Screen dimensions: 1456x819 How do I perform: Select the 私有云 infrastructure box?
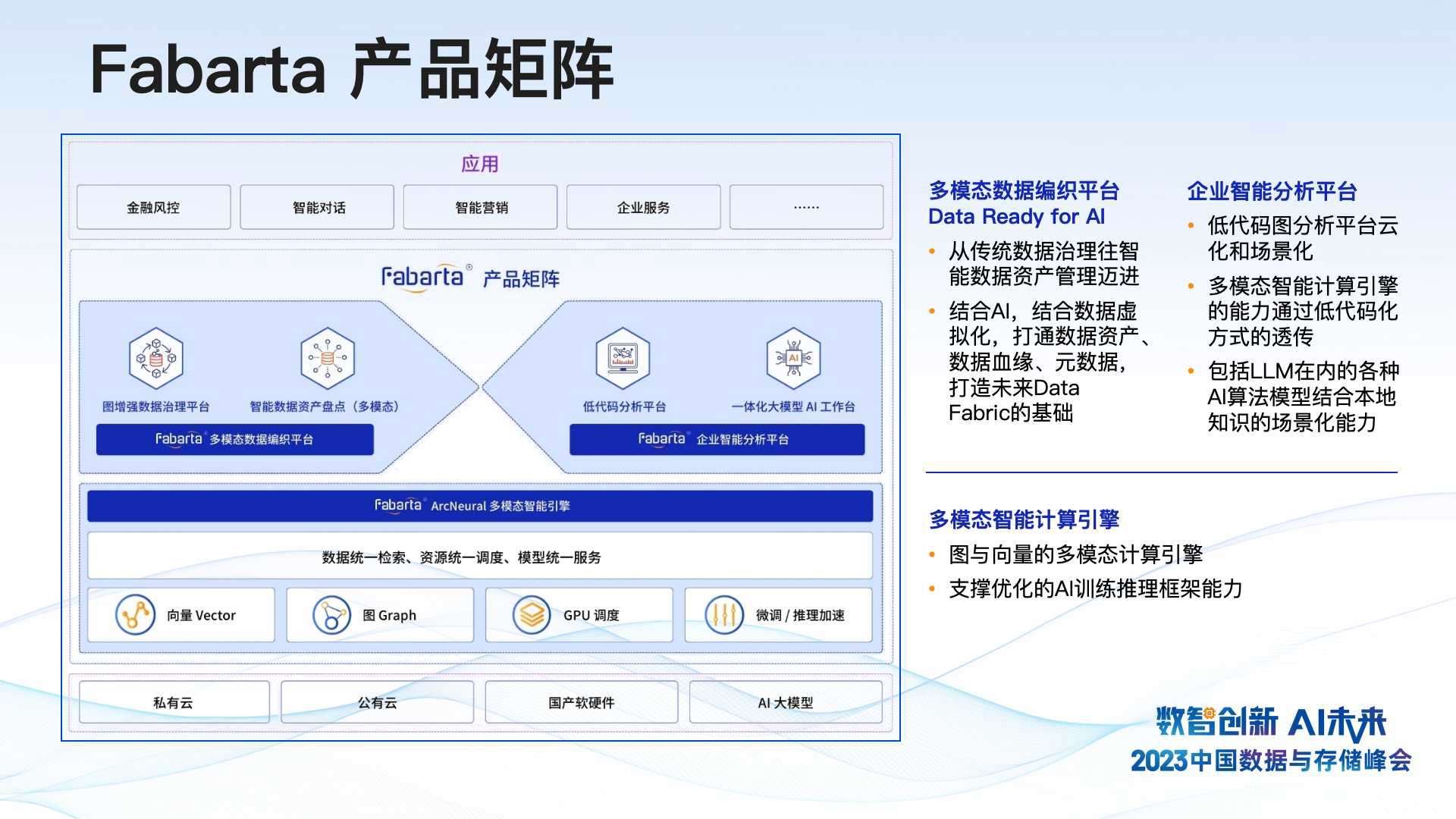pyautogui.click(x=174, y=702)
